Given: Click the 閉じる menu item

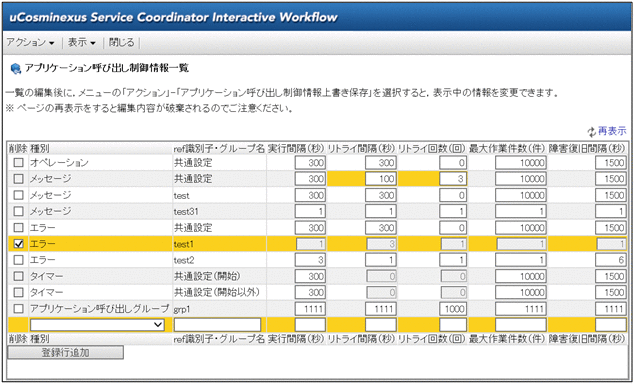Looking at the screenshot, I should click(x=122, y=43).
